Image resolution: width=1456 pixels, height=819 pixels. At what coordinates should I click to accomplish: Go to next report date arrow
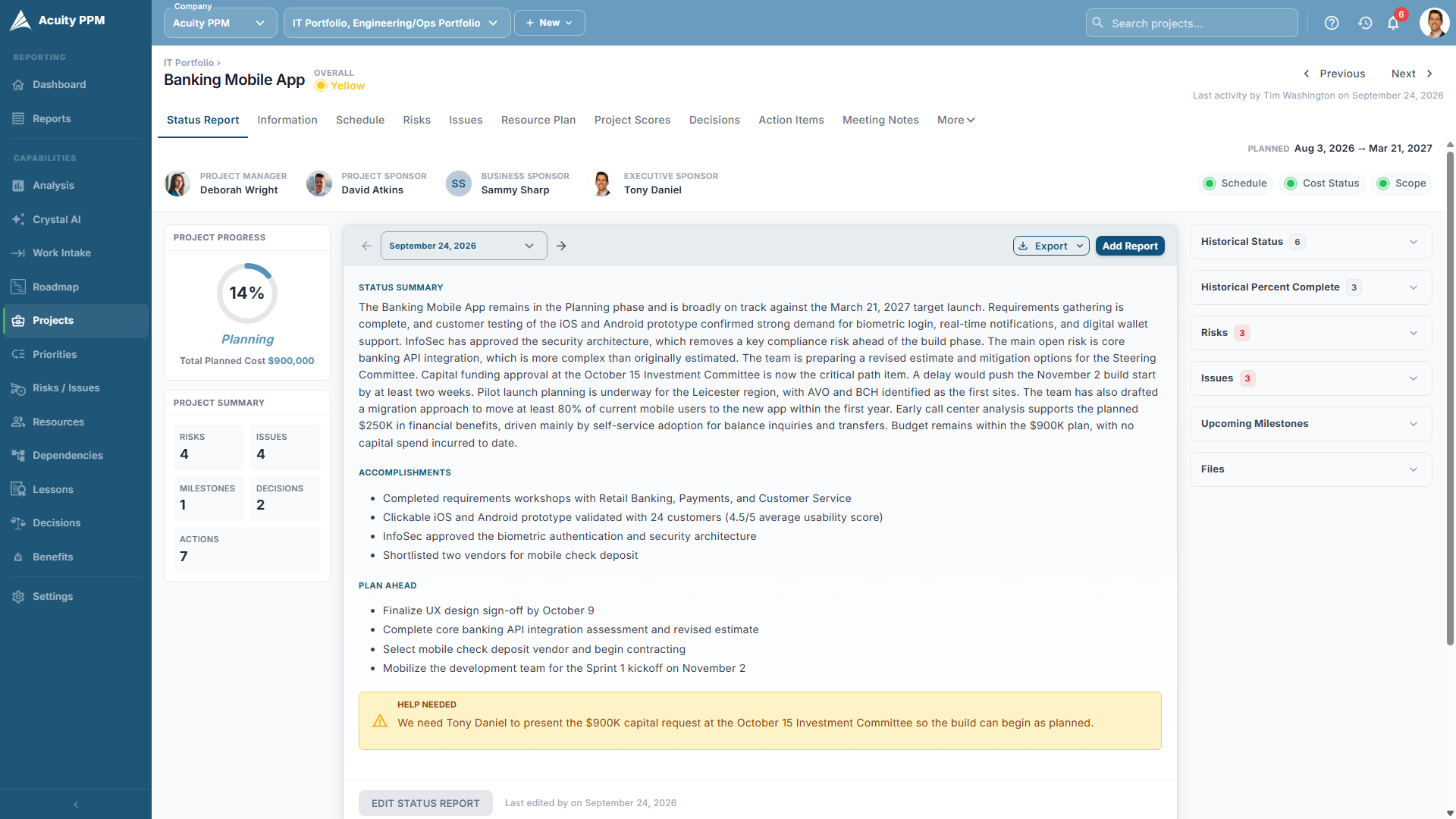click(x=561, y=246)
